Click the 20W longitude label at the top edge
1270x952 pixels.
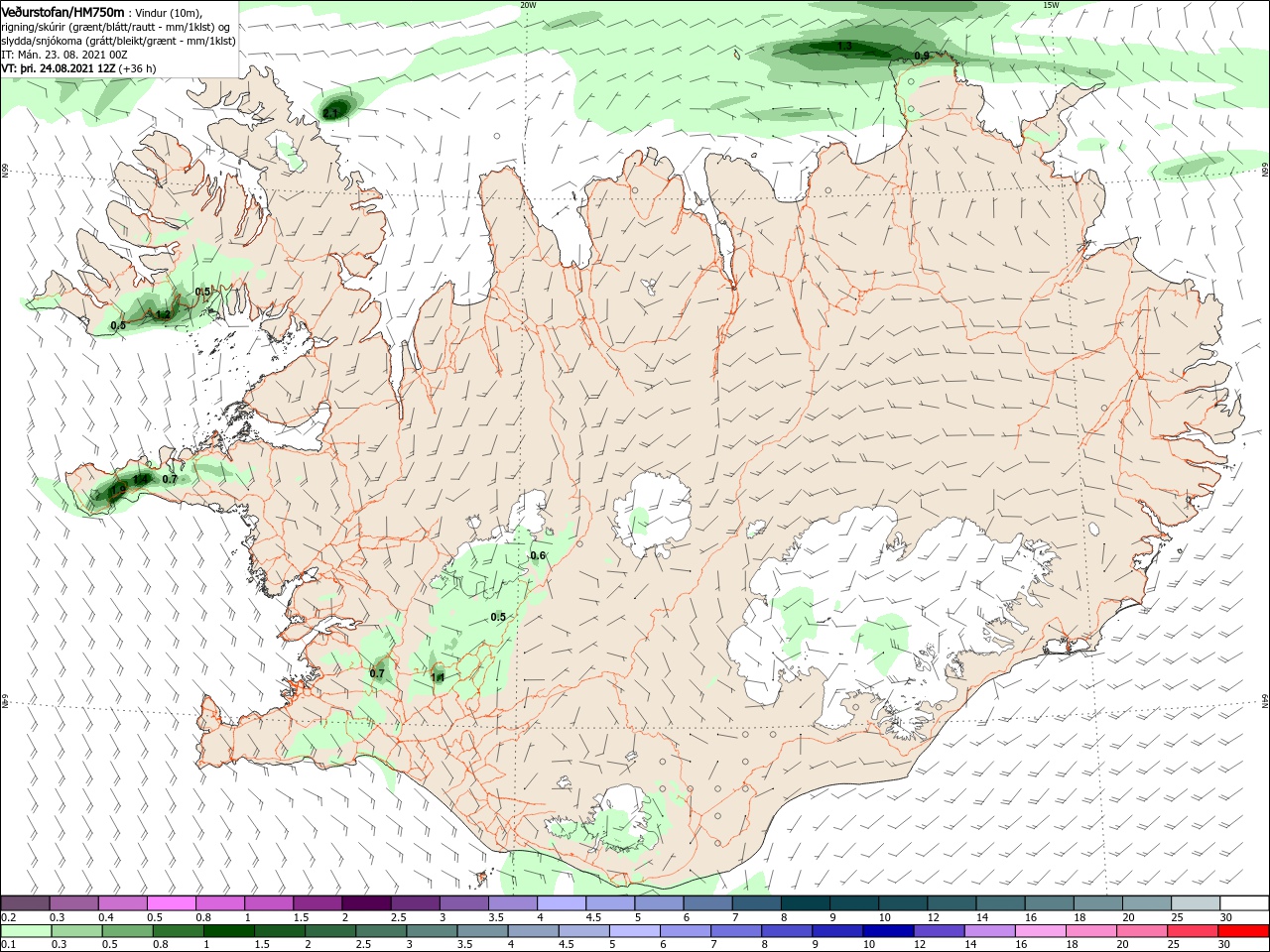point(528,5)
